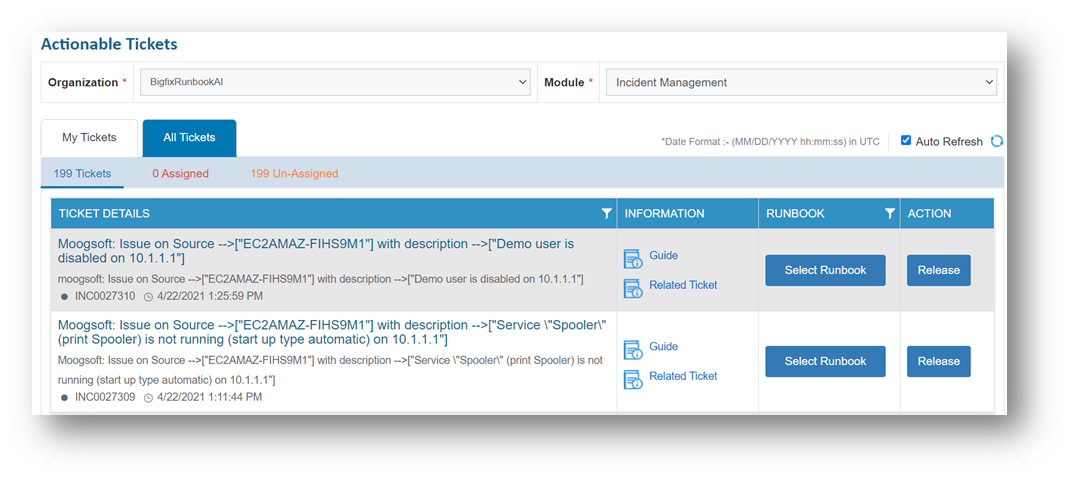Viewport: 1072px width, 480px height.
Task: Select the All Tickets tab
Action: click(x=189, y=138)
